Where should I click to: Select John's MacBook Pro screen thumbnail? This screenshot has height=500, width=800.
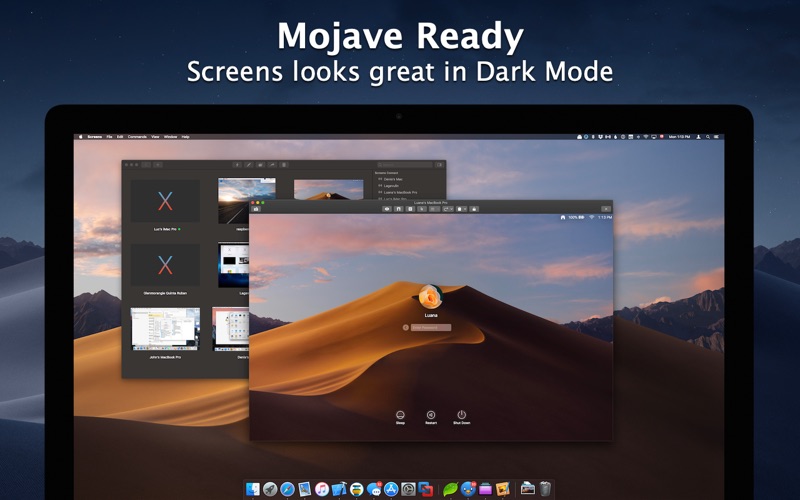pos(165,329)
